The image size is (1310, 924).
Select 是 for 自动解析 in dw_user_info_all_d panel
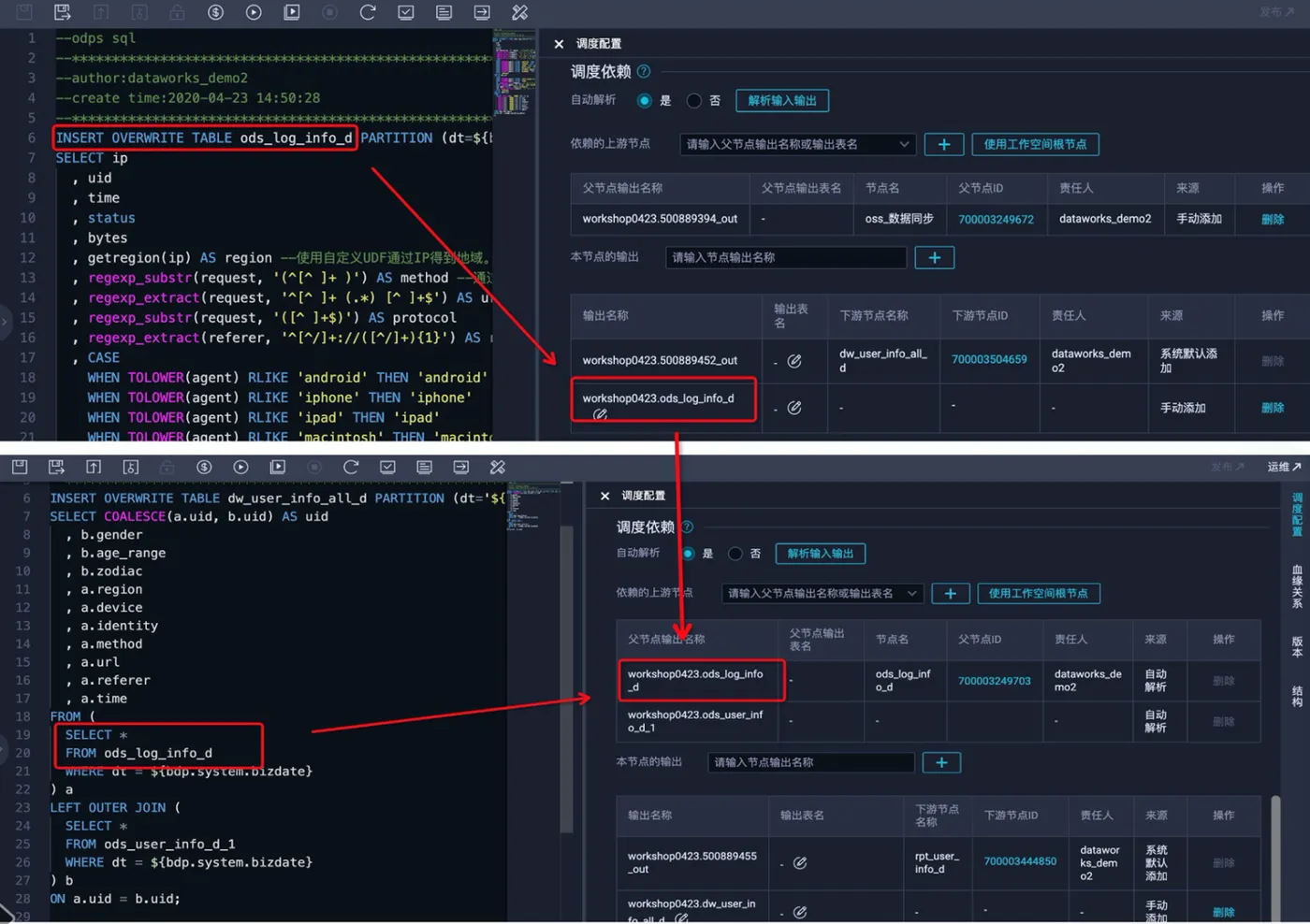pos(688,554)
